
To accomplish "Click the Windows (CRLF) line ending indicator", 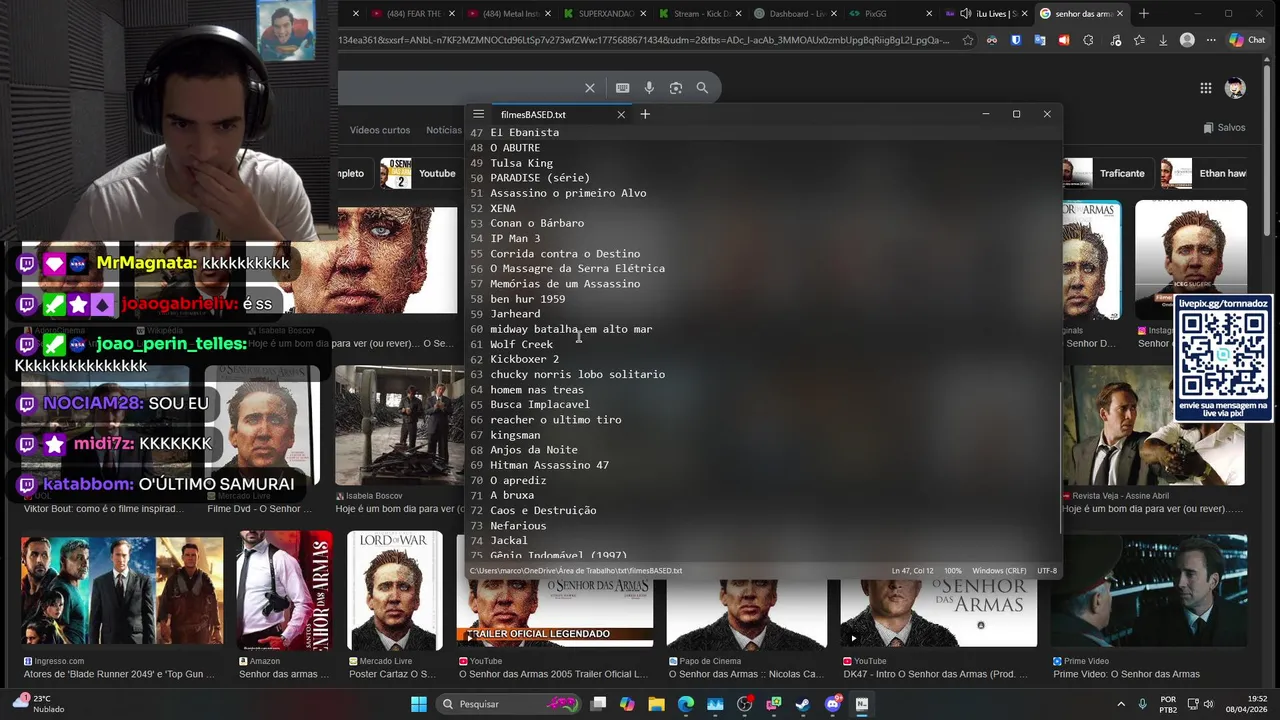I will point(999,571).
